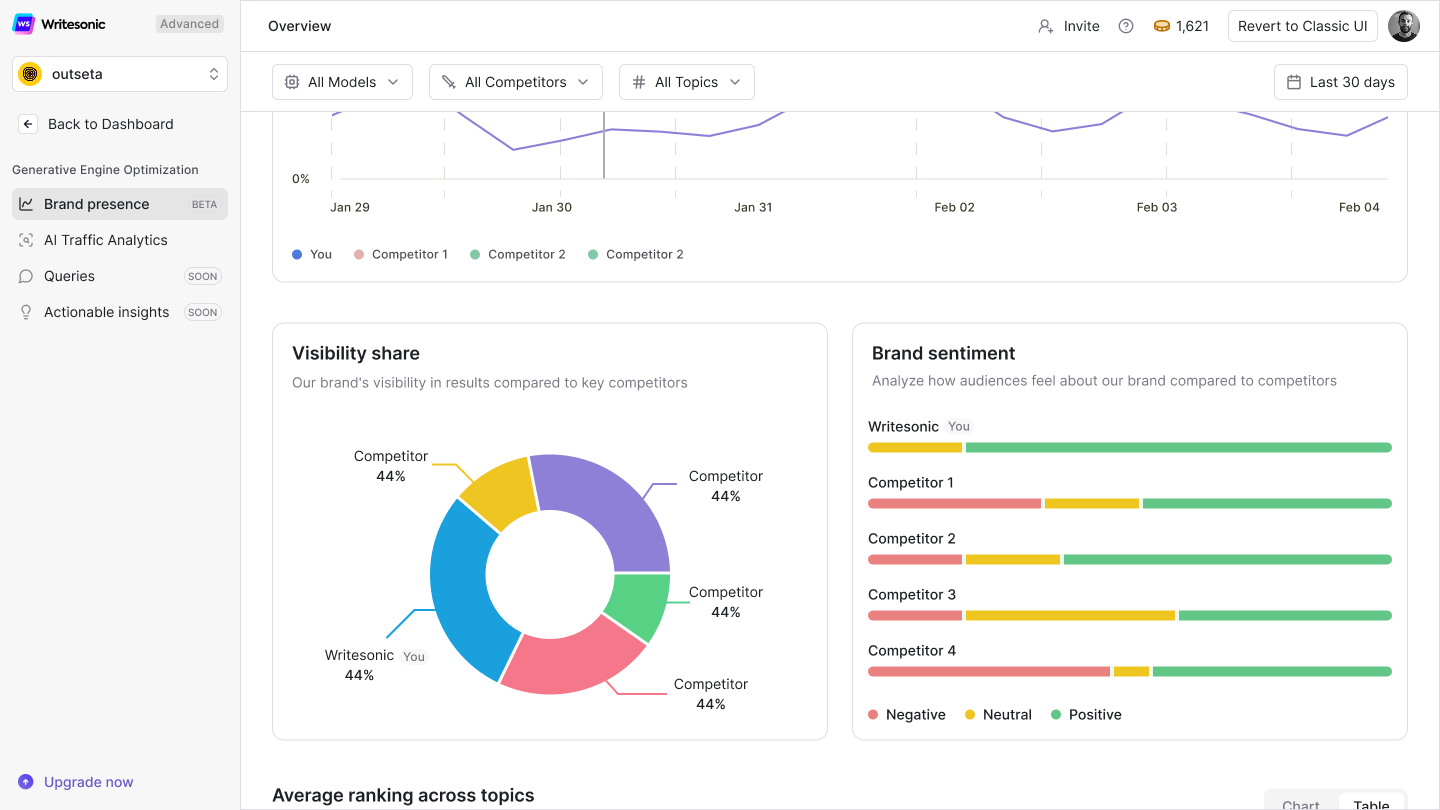
Task: Select Queries sidebar item
Action: 120,276
